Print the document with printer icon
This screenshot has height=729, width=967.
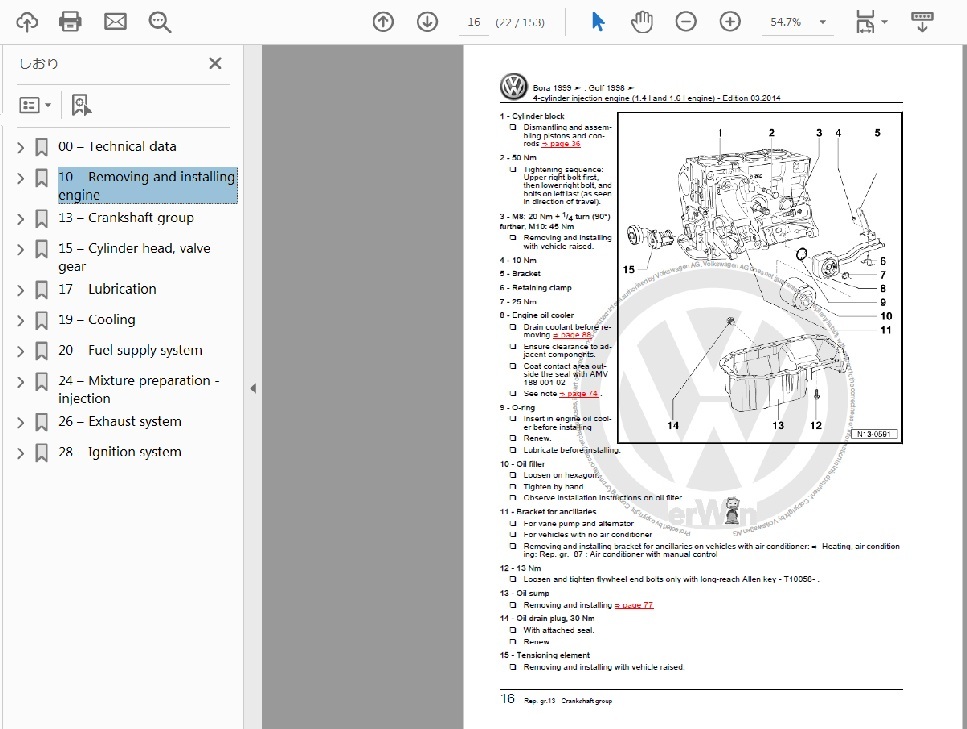[70, 22]
